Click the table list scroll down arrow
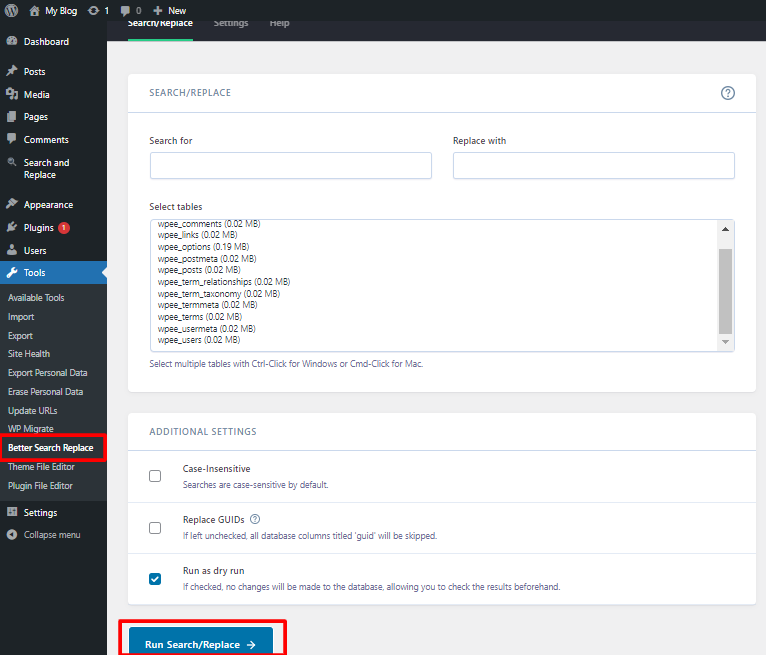 [x=725, y=342]
